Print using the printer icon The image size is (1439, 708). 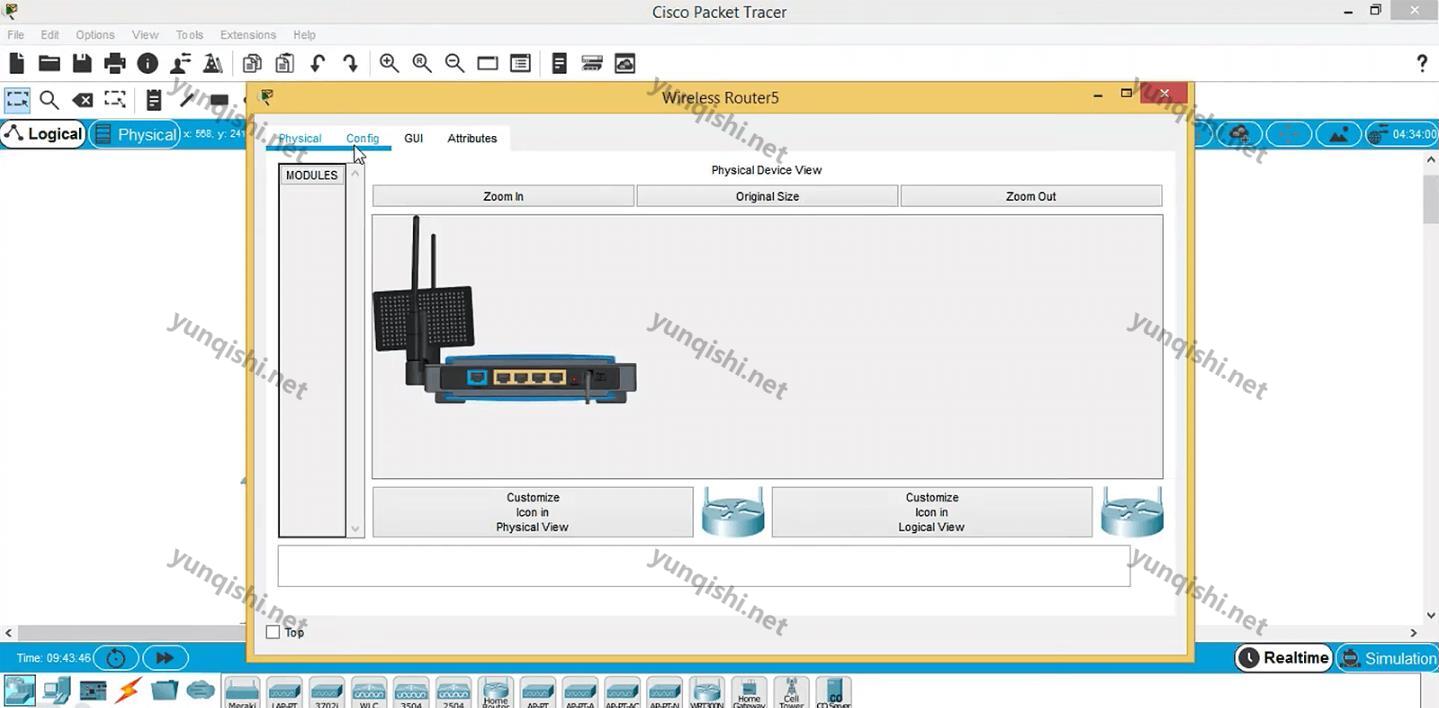[x=115, y=63]
